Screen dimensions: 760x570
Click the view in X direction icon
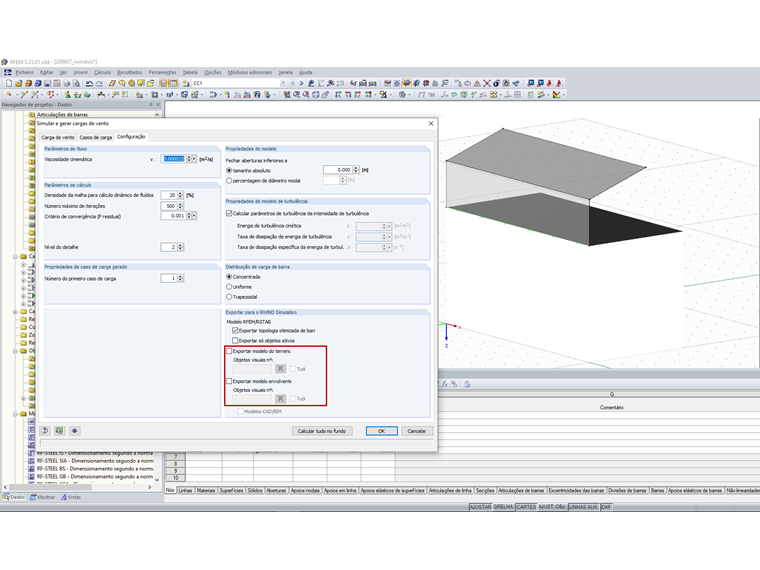tap(338, 95)
